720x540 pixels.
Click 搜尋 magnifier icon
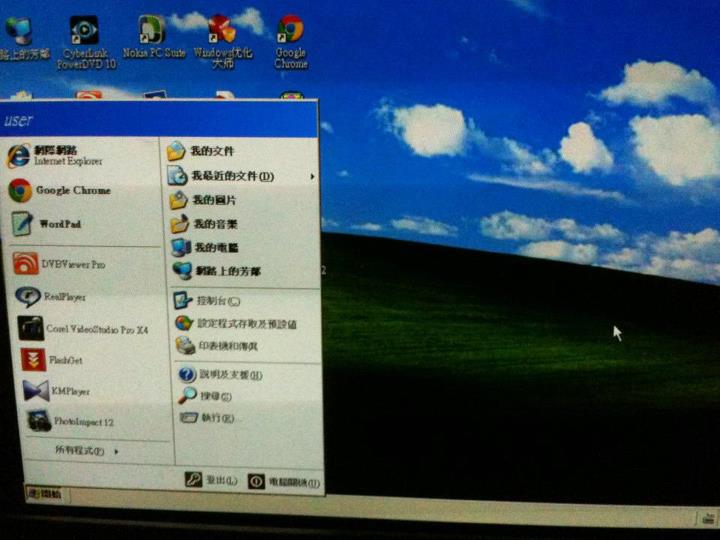[x=188, y=395]
